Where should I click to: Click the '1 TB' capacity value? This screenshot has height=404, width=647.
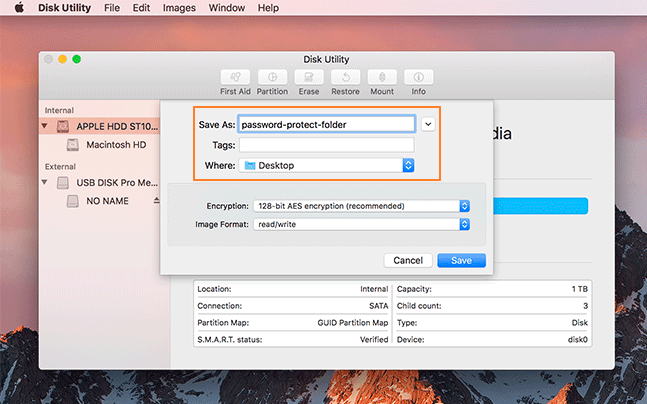(579, 289)
